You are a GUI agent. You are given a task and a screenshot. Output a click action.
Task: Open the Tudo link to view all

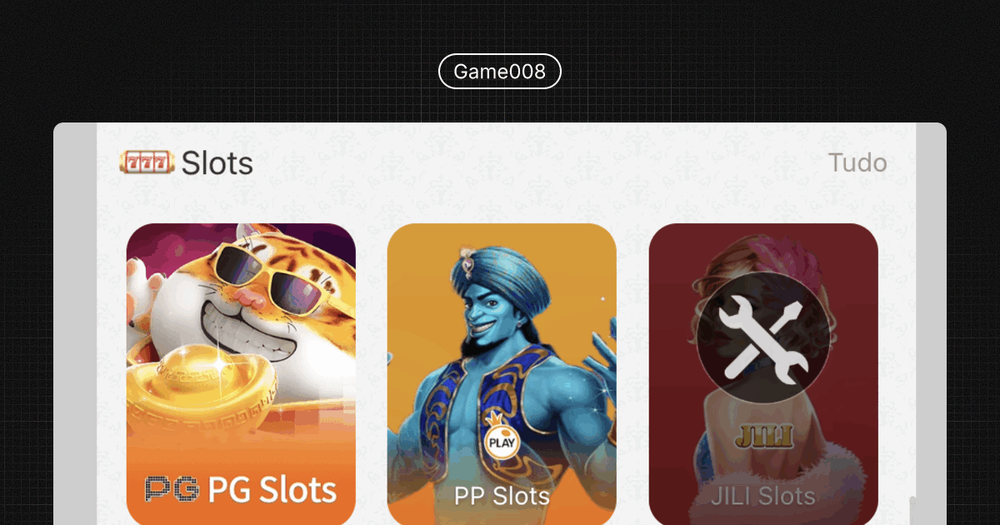click(857, 163)
